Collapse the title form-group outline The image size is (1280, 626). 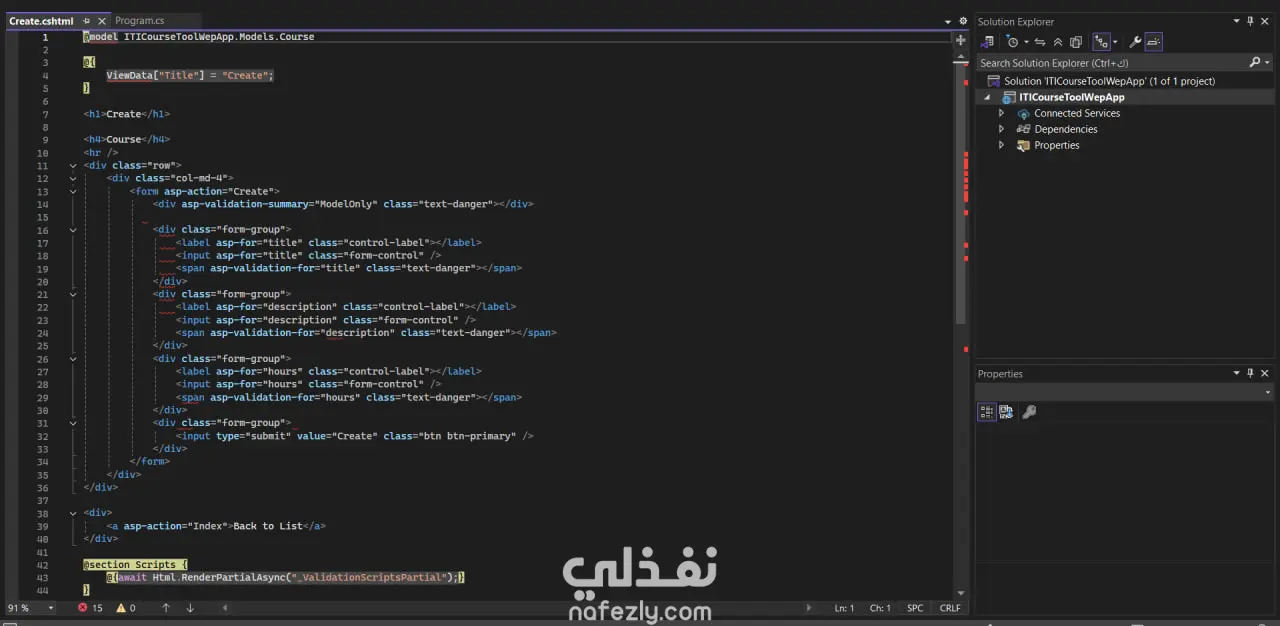(x=72, y=229)
